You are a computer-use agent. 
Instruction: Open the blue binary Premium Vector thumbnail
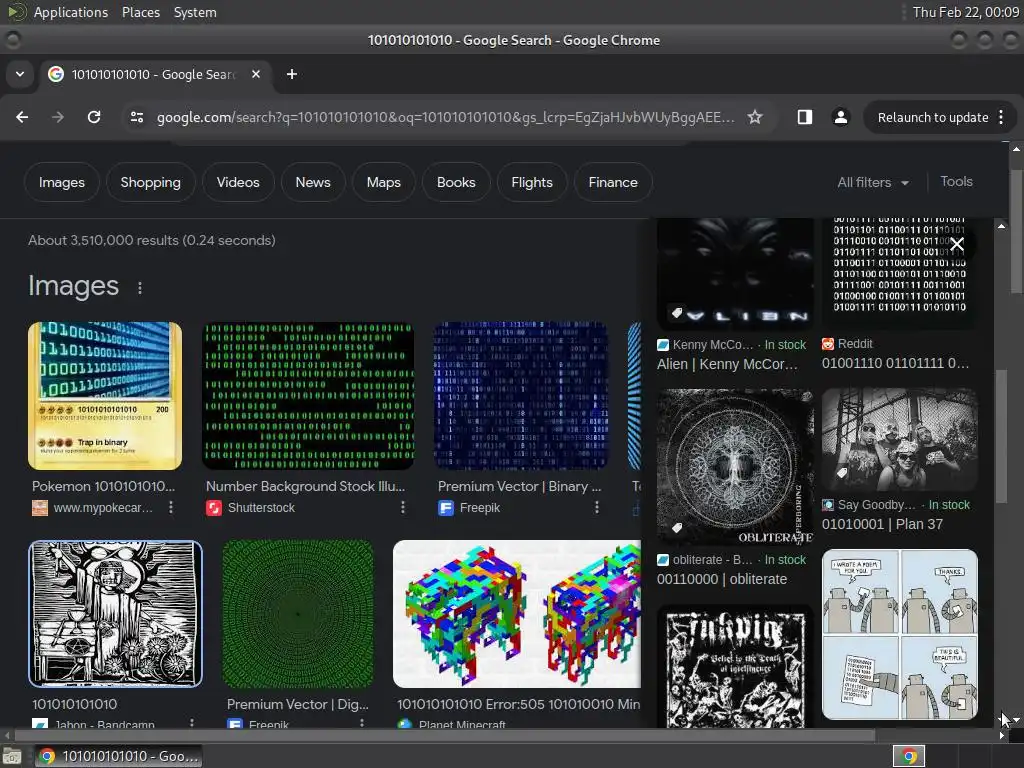(x=521, y=396)
